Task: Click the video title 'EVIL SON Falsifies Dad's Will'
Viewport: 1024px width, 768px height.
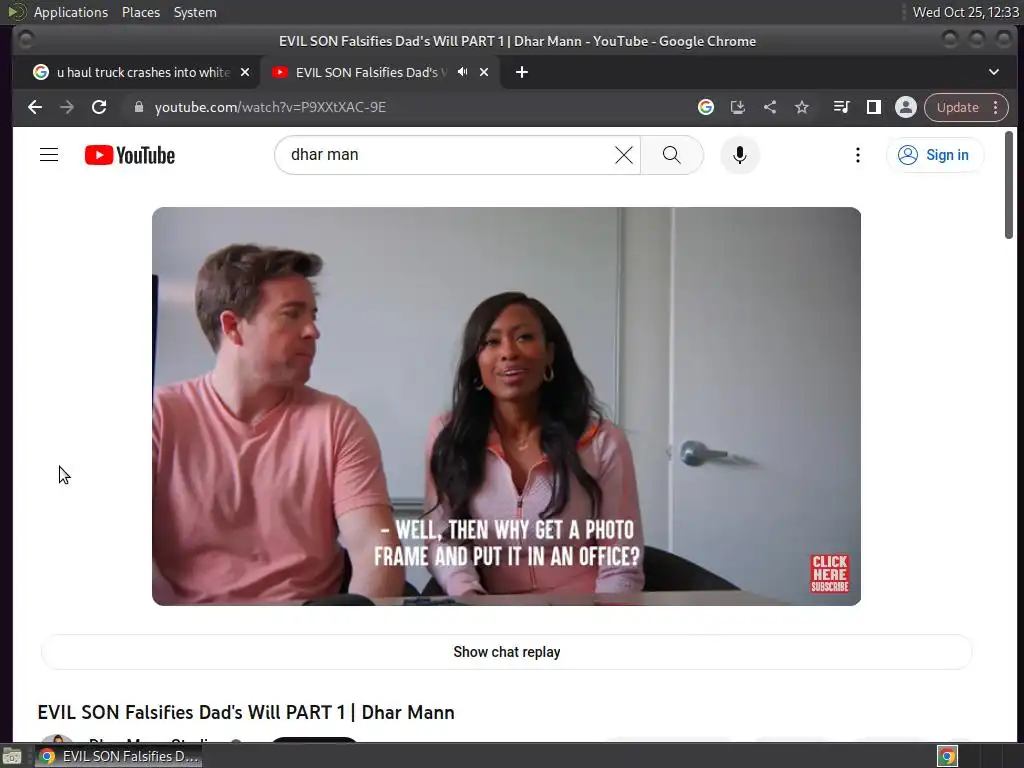Action: [246, 712]
